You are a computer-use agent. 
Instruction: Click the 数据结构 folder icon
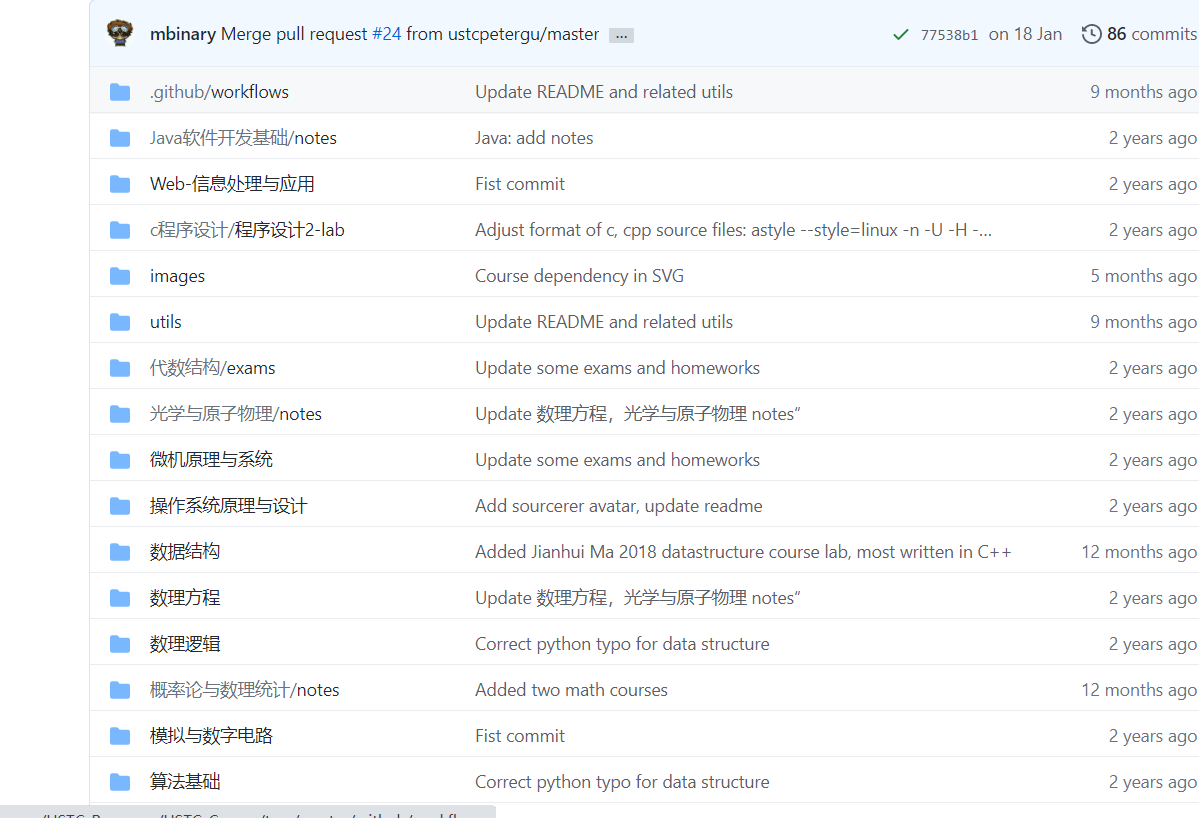119,551
